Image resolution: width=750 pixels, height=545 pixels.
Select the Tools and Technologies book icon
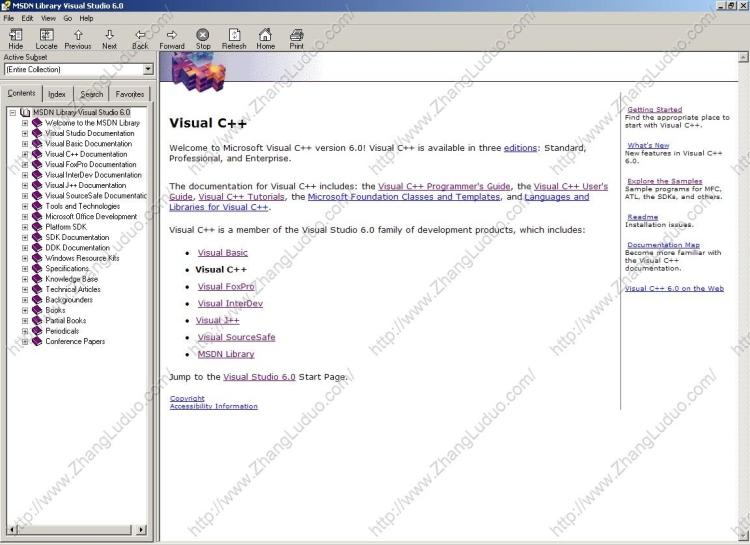(37, 206)
